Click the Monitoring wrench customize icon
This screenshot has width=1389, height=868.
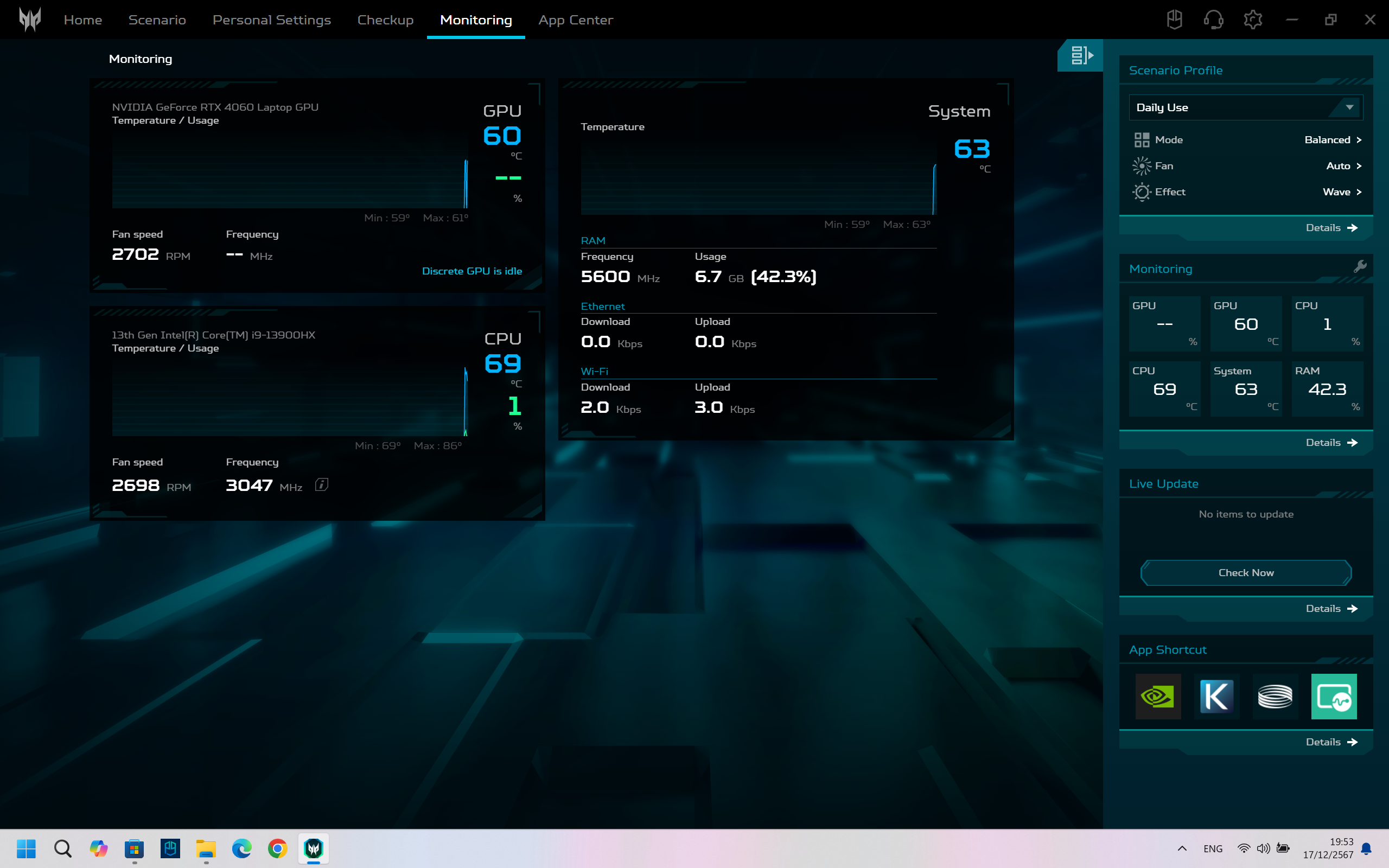point(1360,266)
